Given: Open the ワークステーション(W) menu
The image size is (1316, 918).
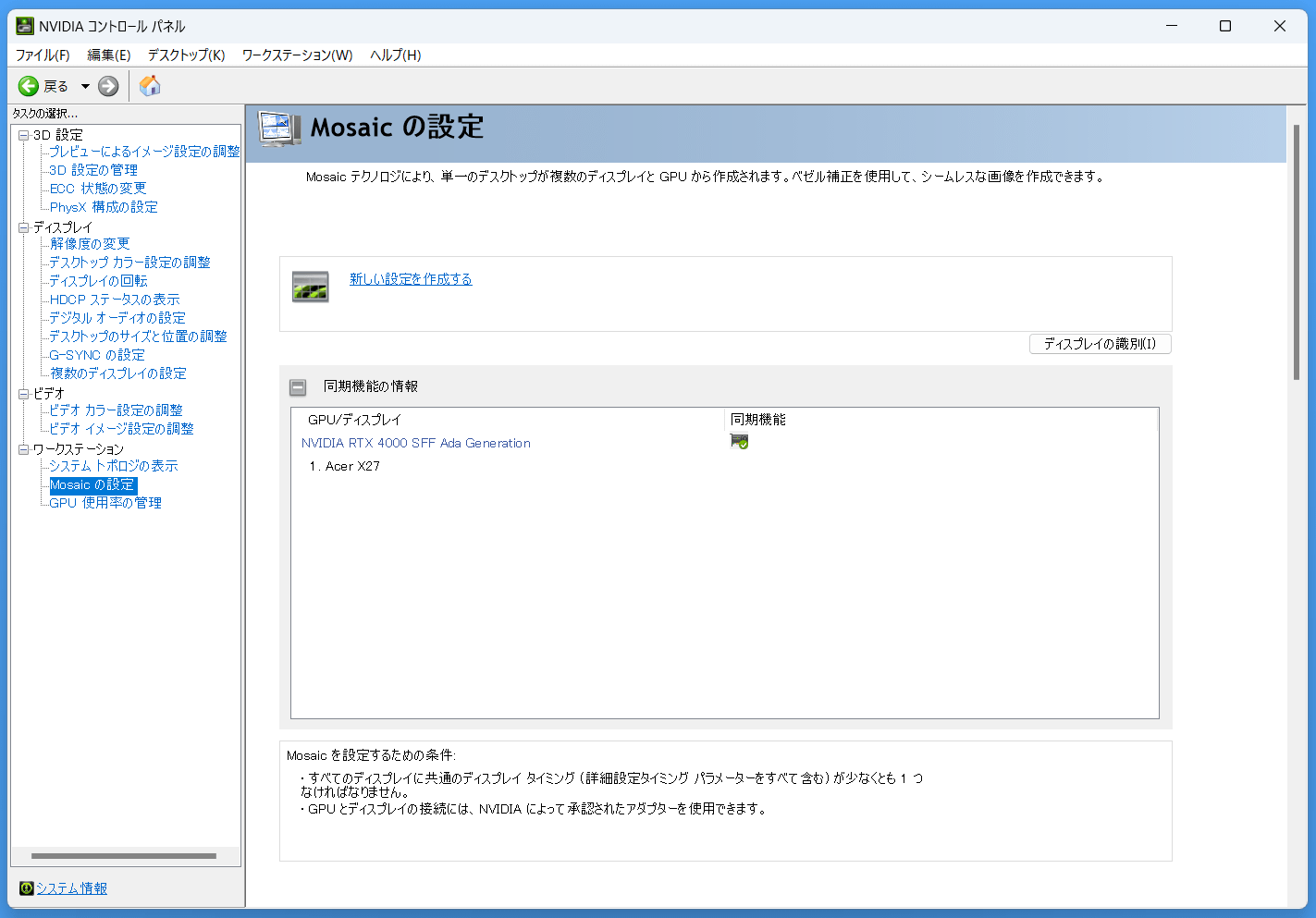Looking at the screenshot, I should pos(298,55).
